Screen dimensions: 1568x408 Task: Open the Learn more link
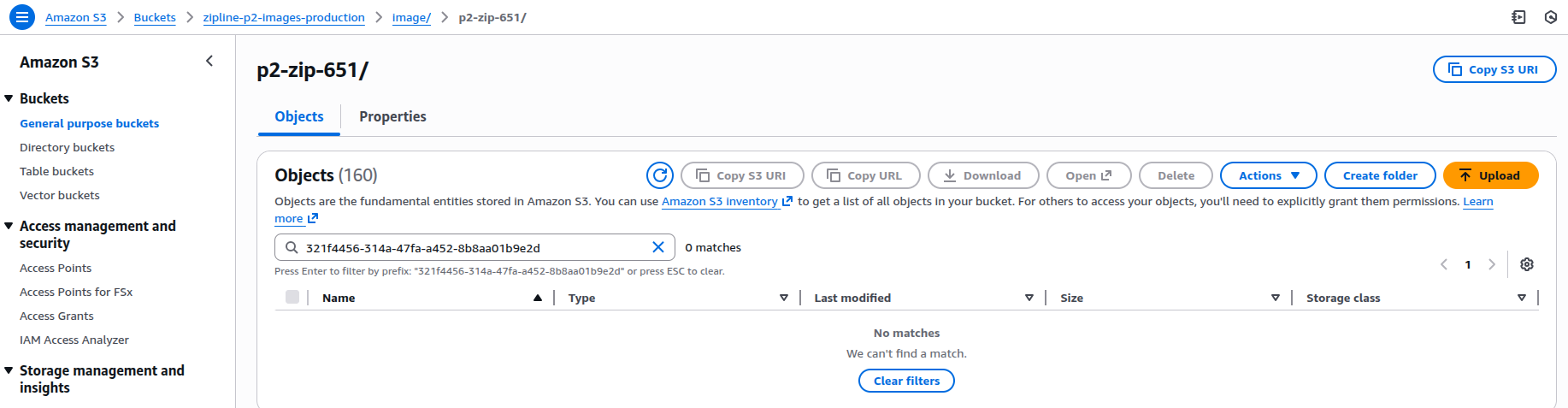click(x=1477, y=201)
